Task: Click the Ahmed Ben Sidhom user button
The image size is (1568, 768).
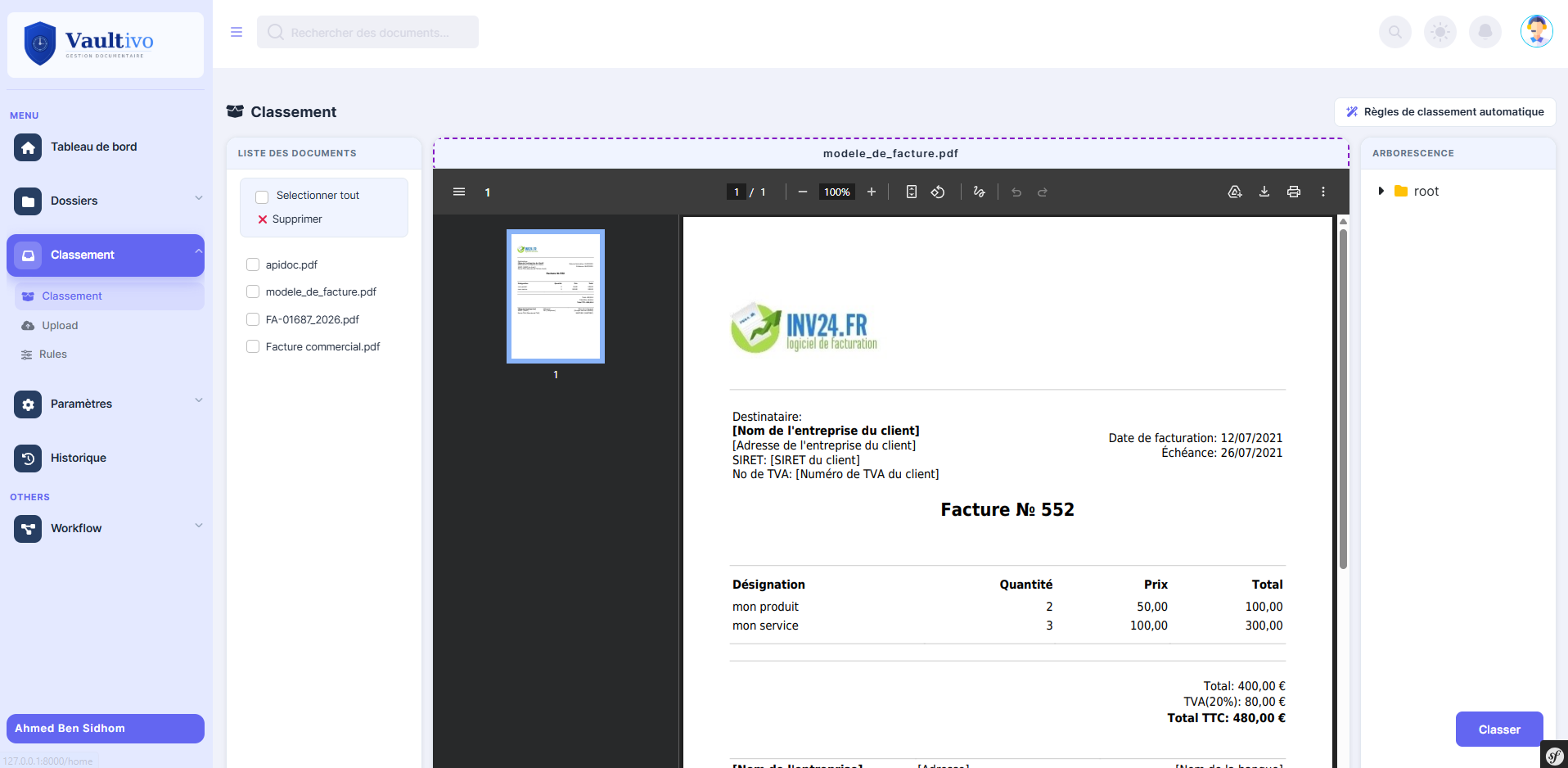Action: [106, 729]
